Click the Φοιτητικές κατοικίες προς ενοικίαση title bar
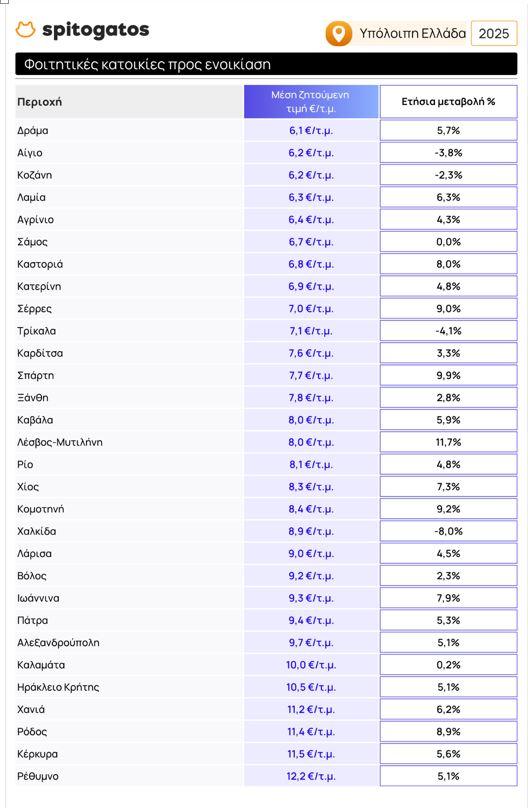 266,64
